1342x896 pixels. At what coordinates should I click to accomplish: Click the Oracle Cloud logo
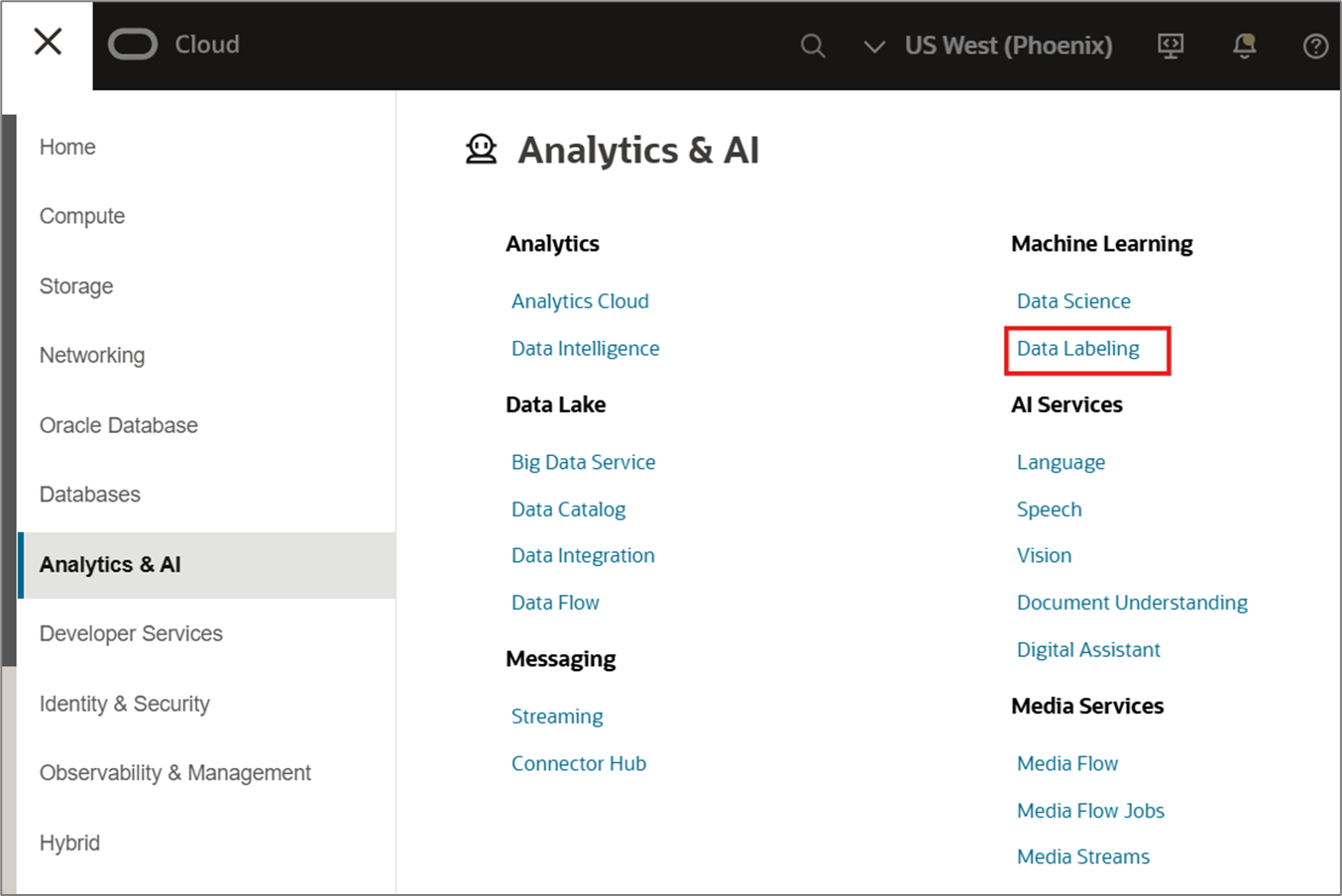coord(133,45)
